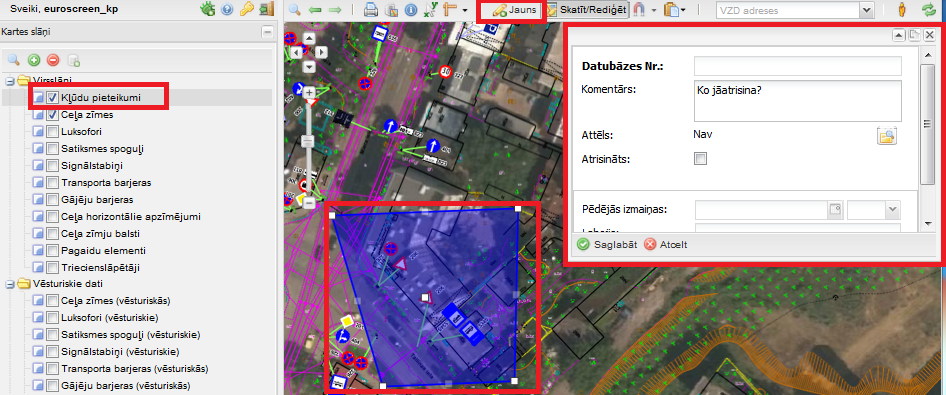Viewport: 946px width, 395px height.
Task: Toggle the magnet snapping icon
Action: (640, 10)
